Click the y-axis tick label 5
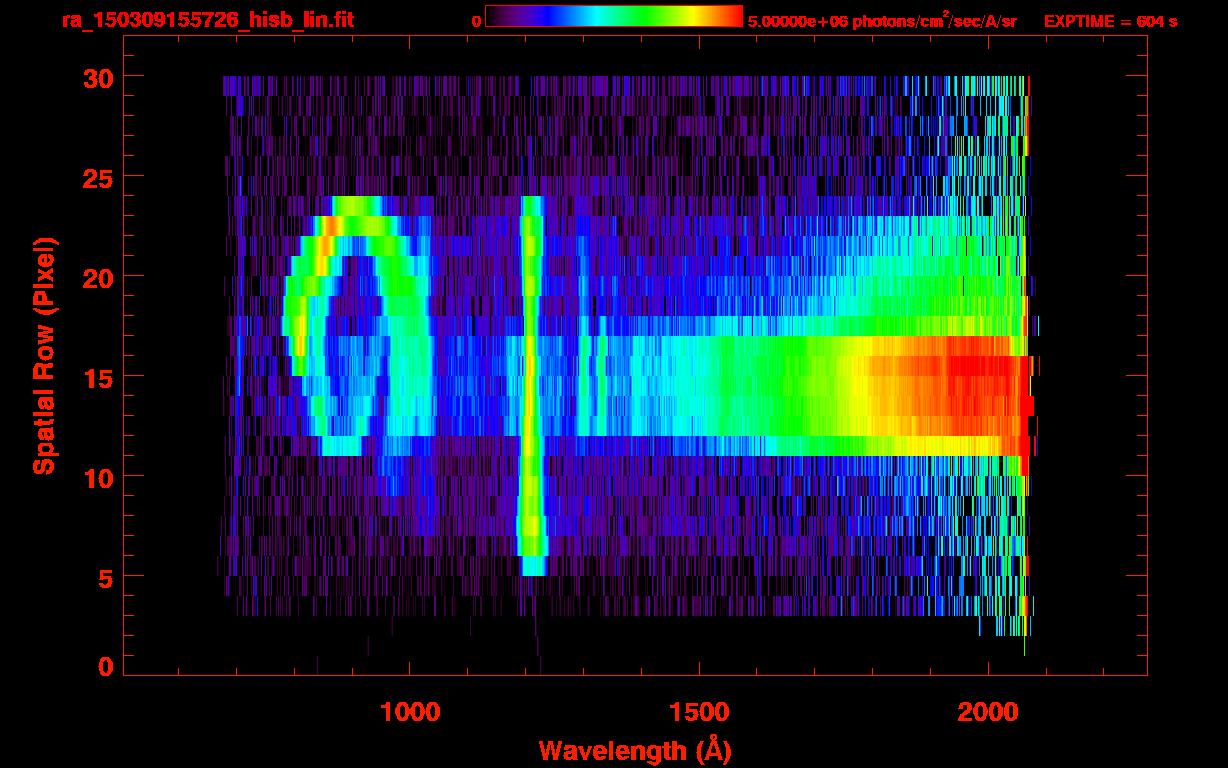This screenshot has height=768, width=1228. tap(104, 577)
